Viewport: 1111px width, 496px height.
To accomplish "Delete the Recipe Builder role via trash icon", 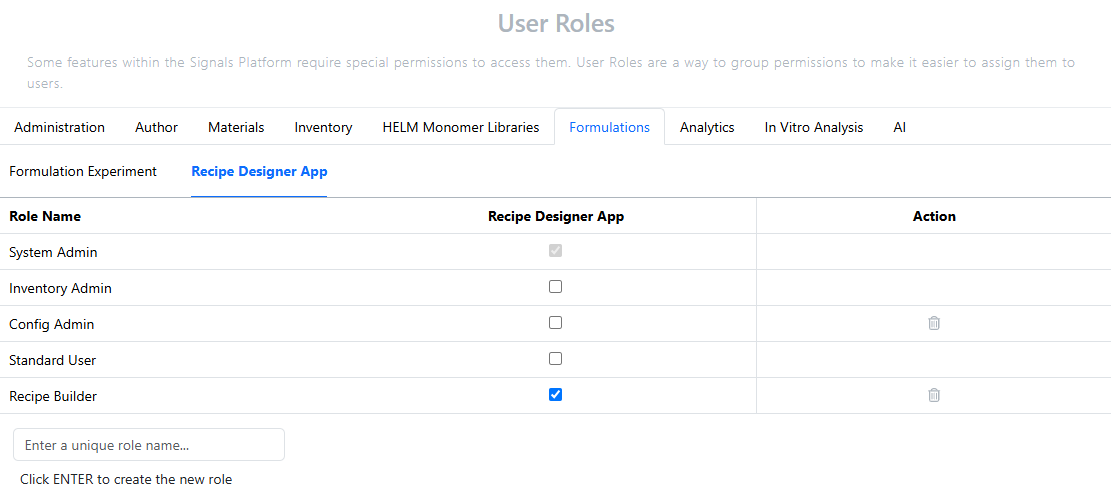I will [934, 395].
